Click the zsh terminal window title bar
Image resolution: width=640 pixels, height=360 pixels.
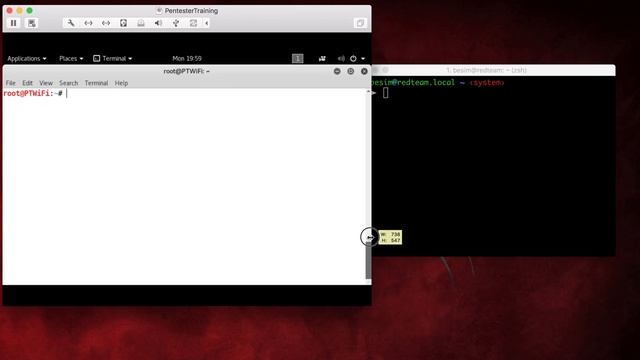pos(493,70)
